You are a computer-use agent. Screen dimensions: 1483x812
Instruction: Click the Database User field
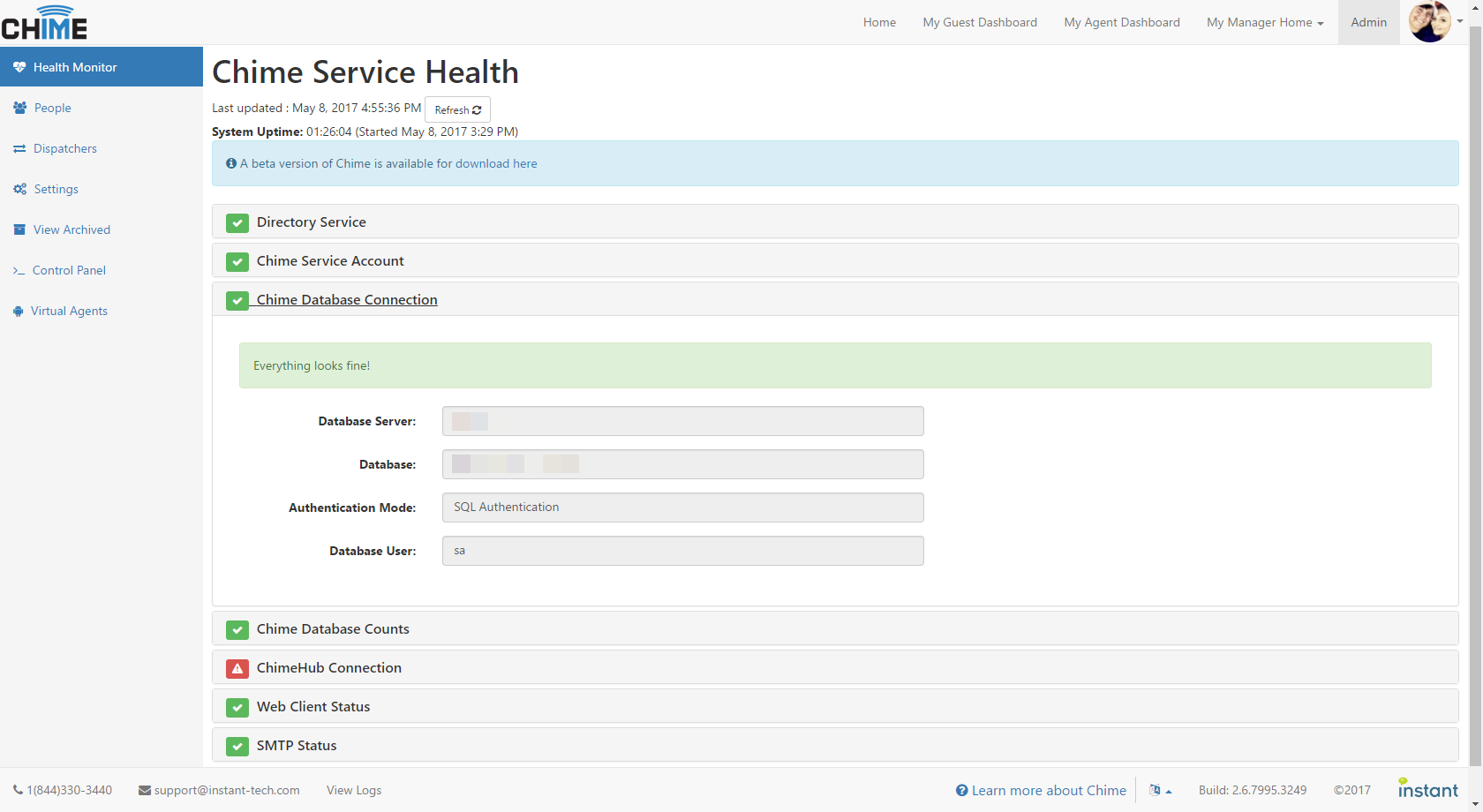682,551
